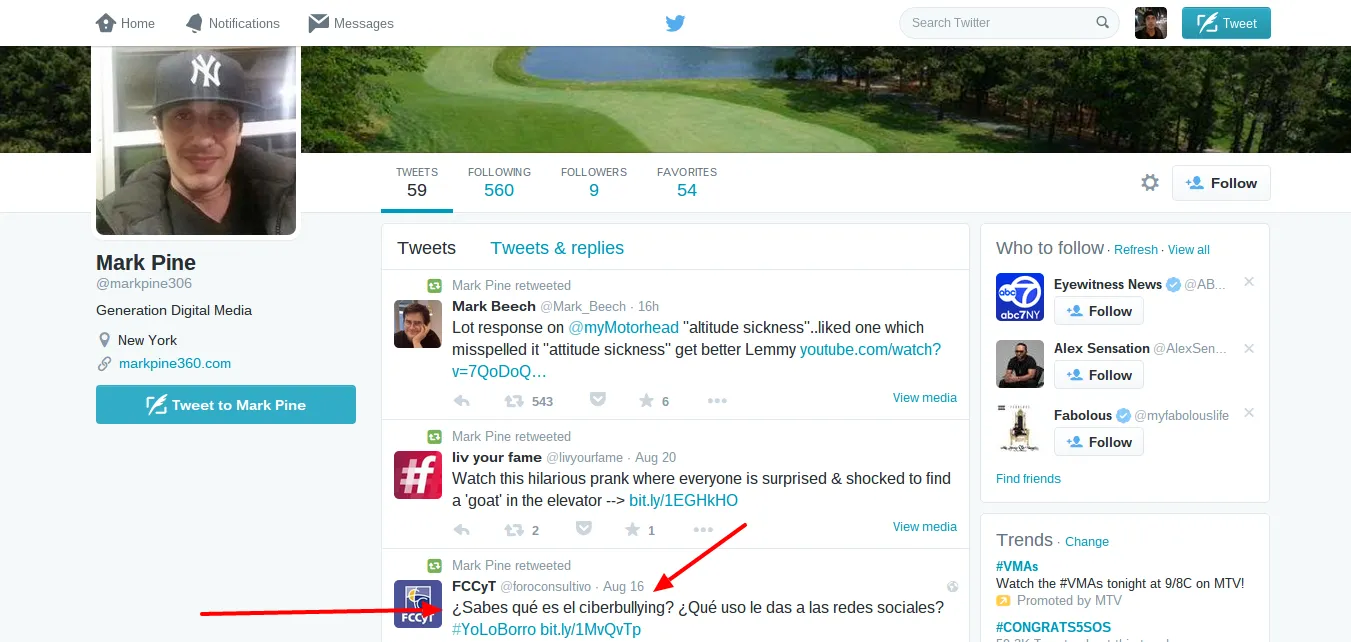Follow Mark Pine
Image resolution: width=1351 pixels, height=642 pixels.
pos(1221,183)
